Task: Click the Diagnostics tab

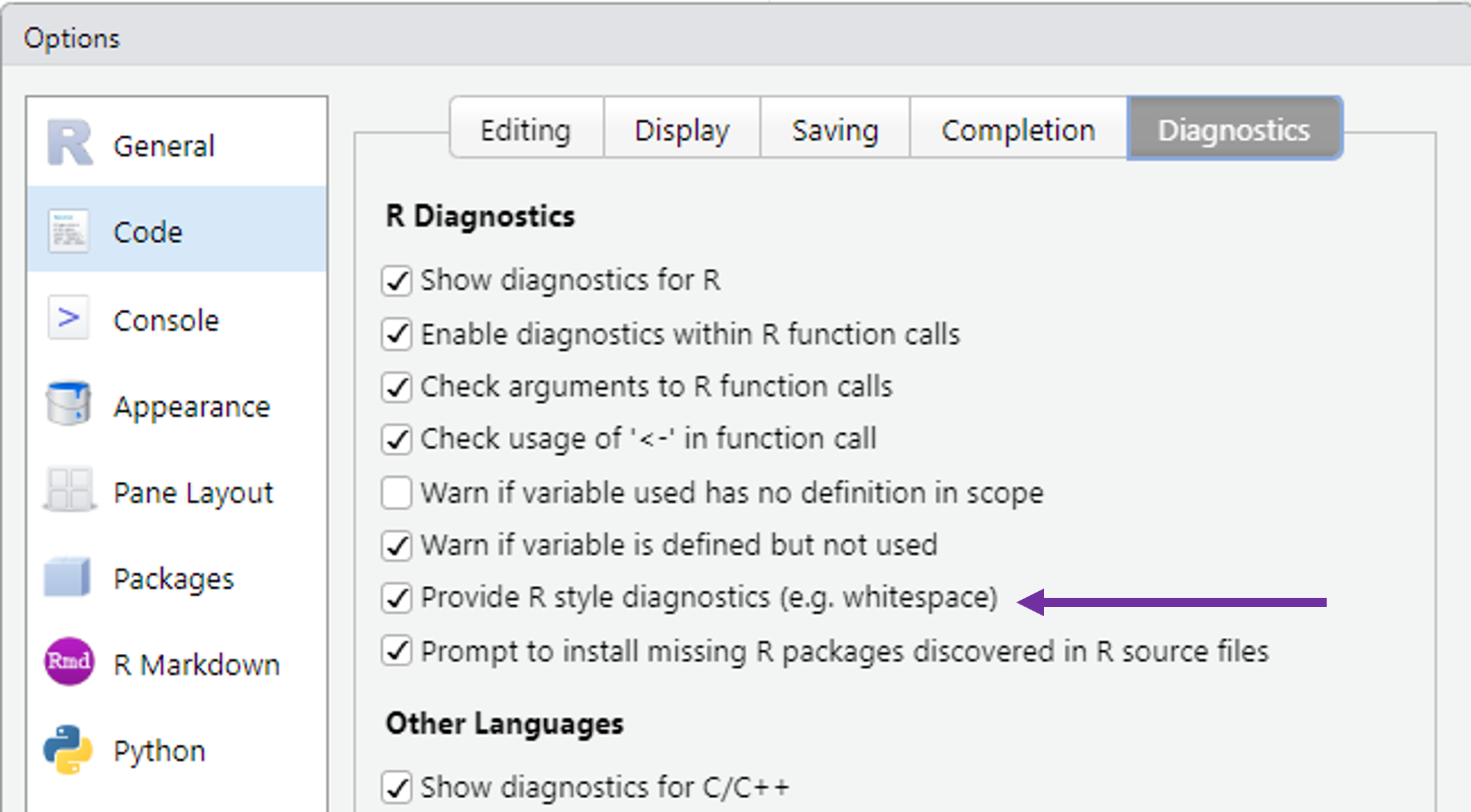Action: click(1234, 130)
